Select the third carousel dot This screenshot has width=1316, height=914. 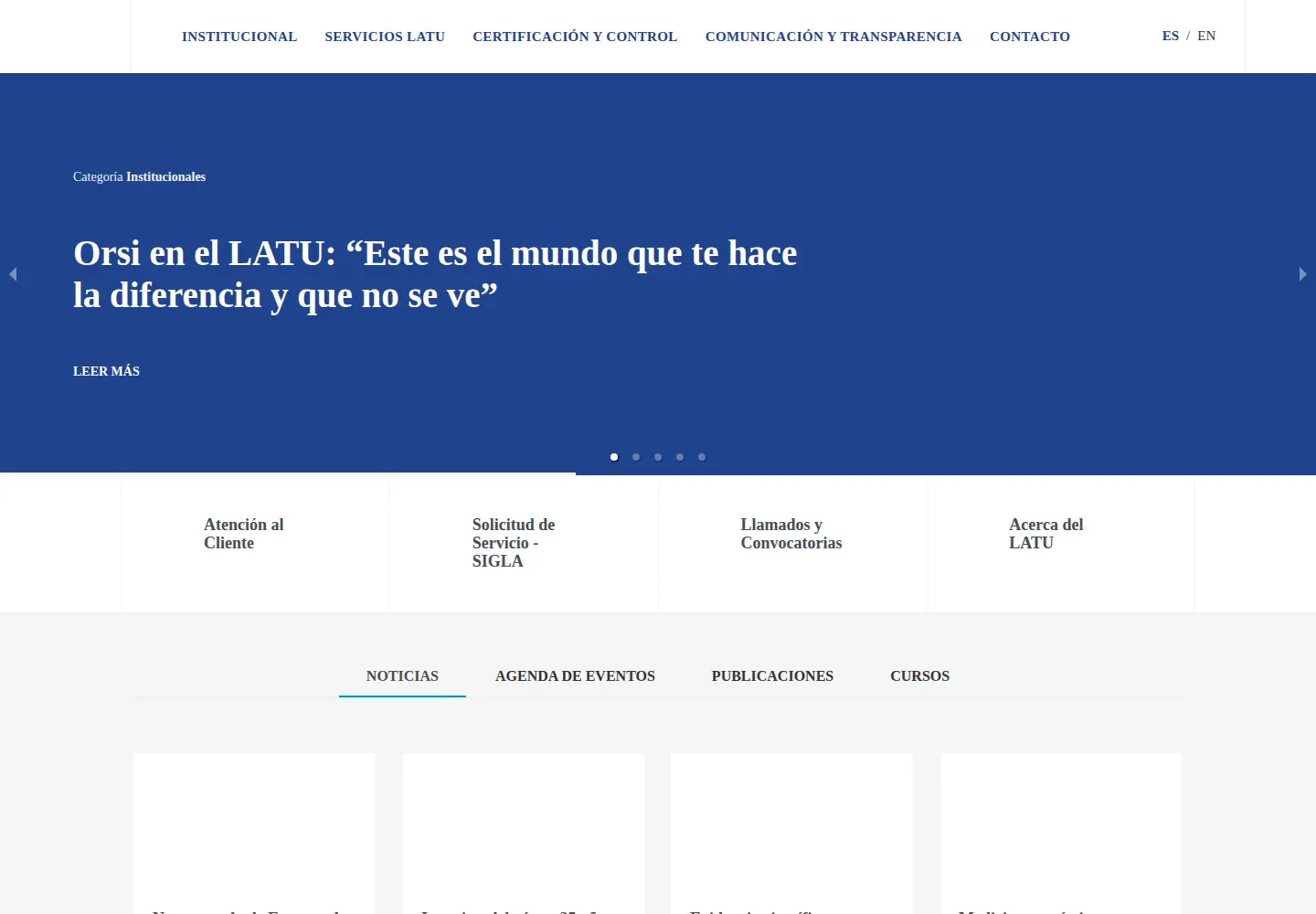[658, 457]
